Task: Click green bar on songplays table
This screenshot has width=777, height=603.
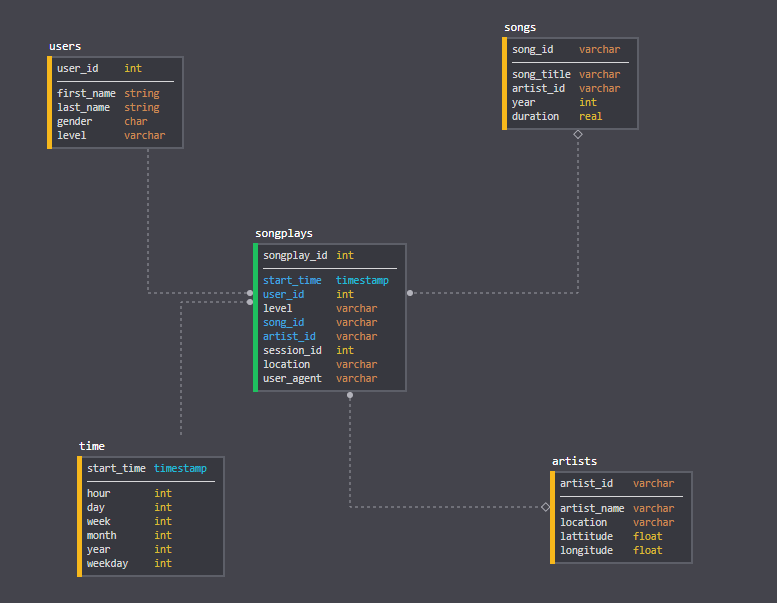Action: pyautogui.click(x=256, y=318)
